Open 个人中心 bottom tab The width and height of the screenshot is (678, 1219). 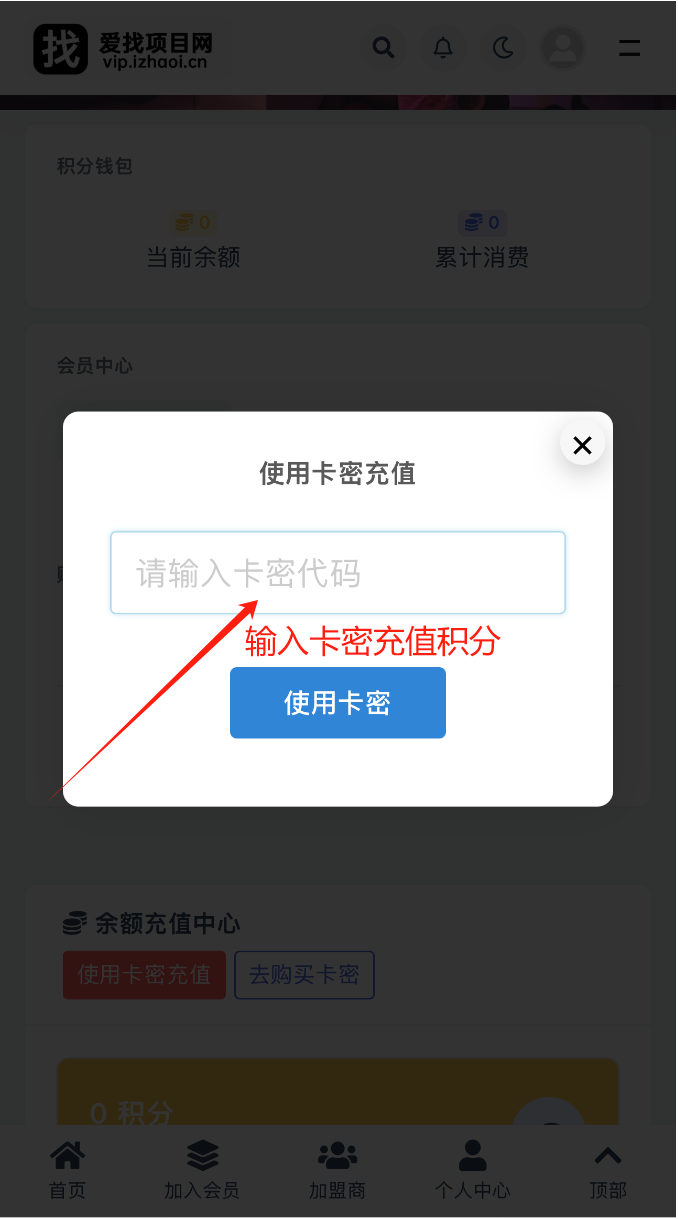[472, 1171]
